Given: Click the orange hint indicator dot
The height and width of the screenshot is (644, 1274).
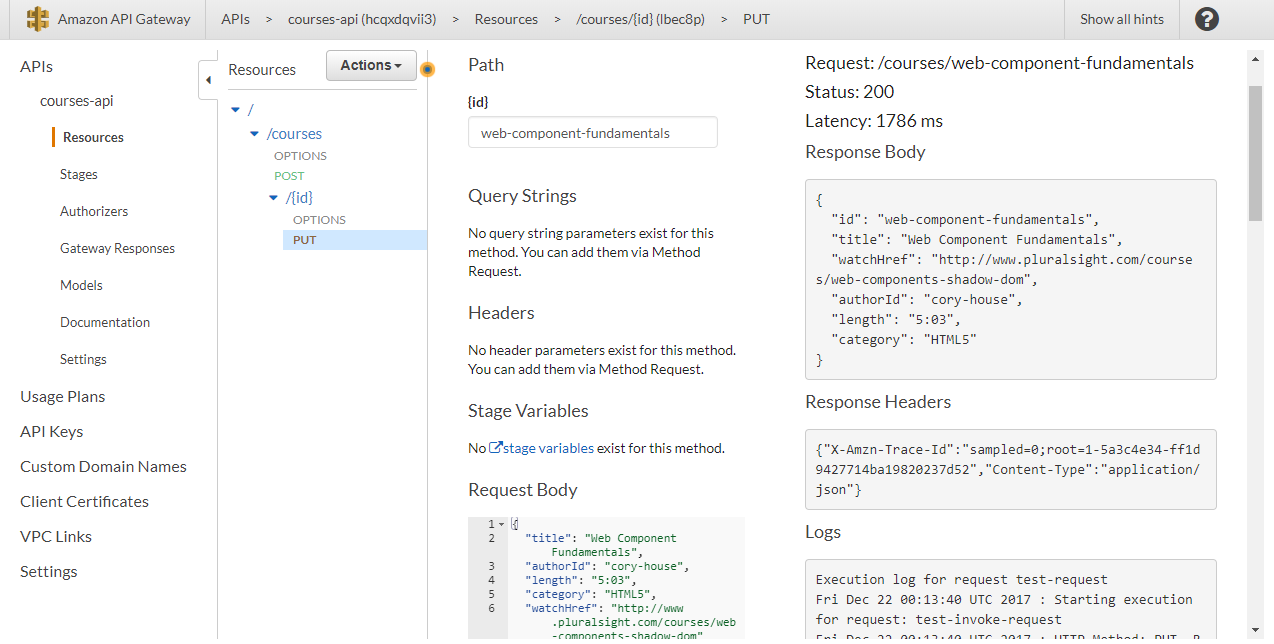Looking at the screenshot, I should (428, 70).
